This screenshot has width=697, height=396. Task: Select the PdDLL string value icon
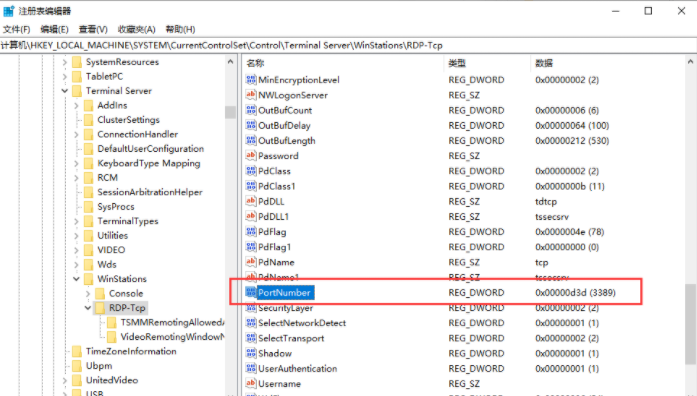tap(251, 201)
